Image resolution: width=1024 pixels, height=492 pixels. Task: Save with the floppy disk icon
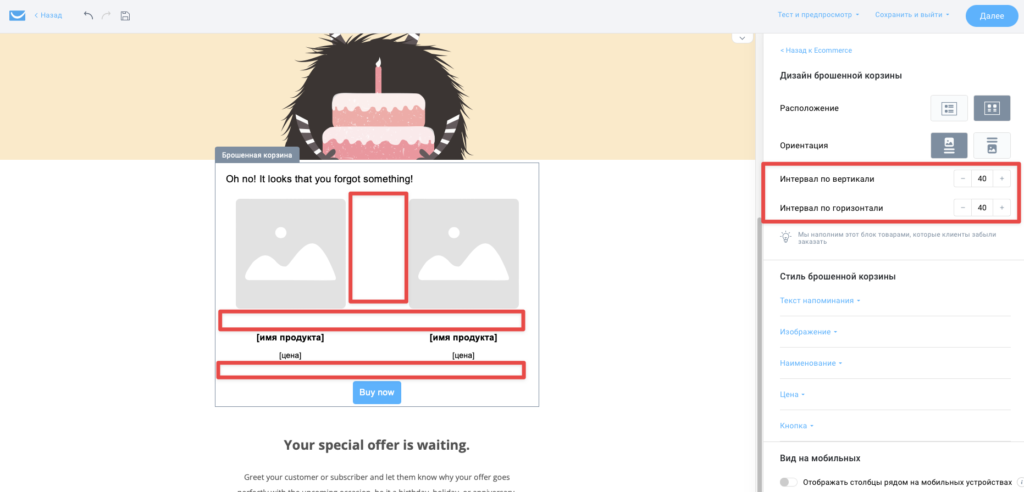[125, 15]
